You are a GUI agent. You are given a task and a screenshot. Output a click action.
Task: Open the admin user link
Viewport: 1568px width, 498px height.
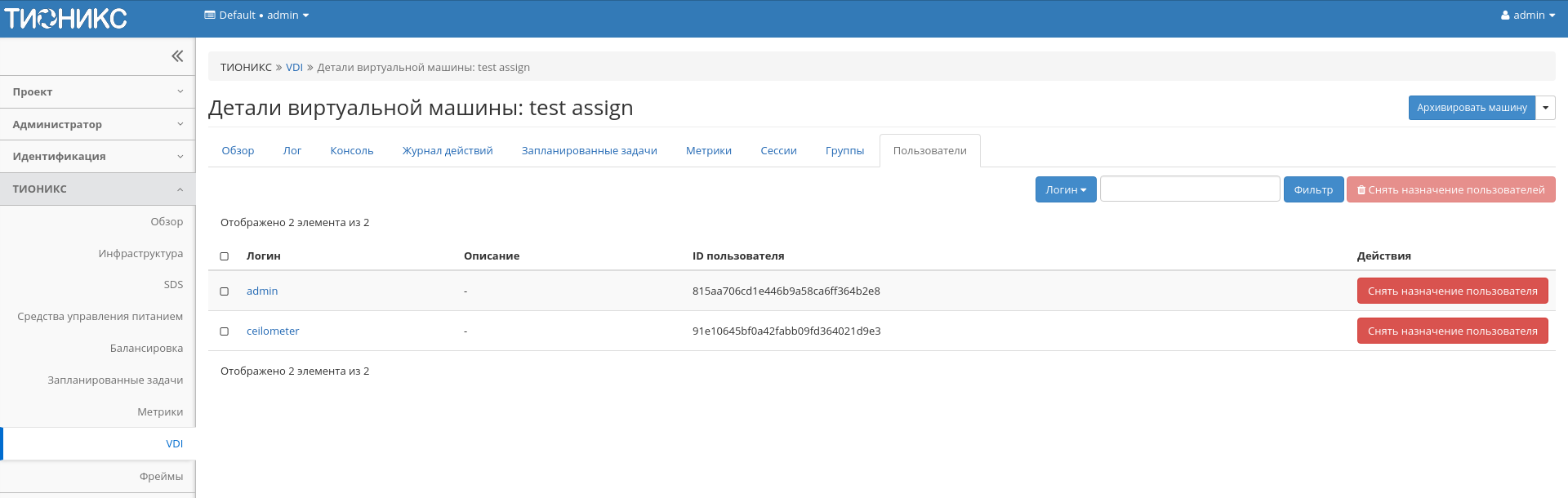[262, 291]
